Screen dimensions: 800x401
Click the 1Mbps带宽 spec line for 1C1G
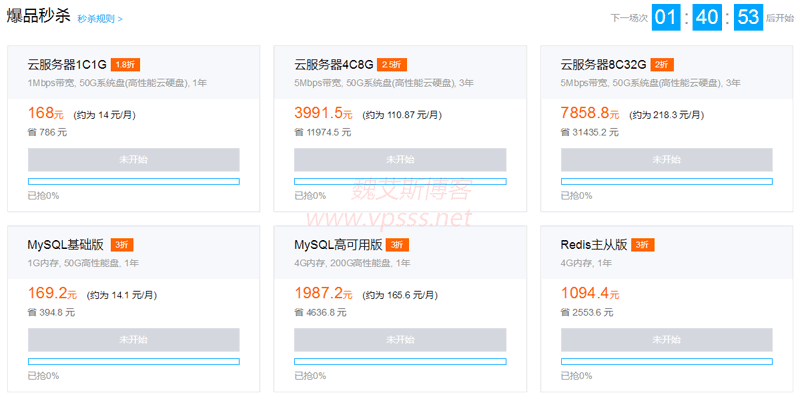coord(117,83)
